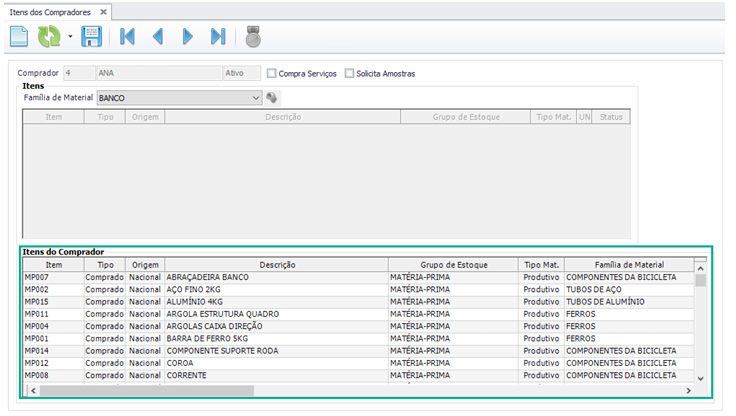The width and height of the screenshot is (736, 416).
Task: Select the Itens dos Compradores tab
Action: point(50,11)
